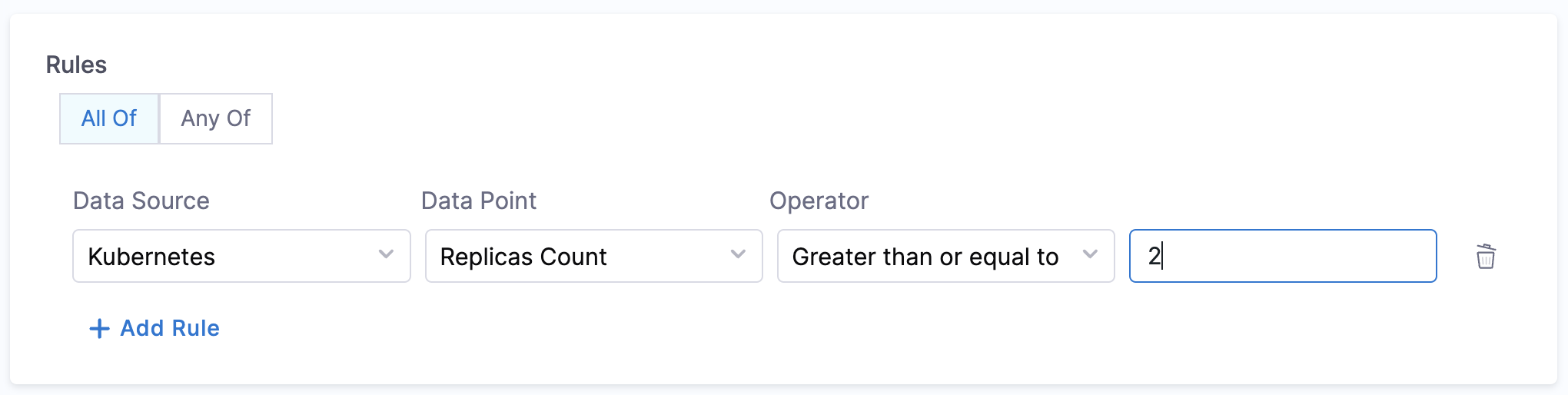Click the chevron in the Kubernetes field

[386, 254]
